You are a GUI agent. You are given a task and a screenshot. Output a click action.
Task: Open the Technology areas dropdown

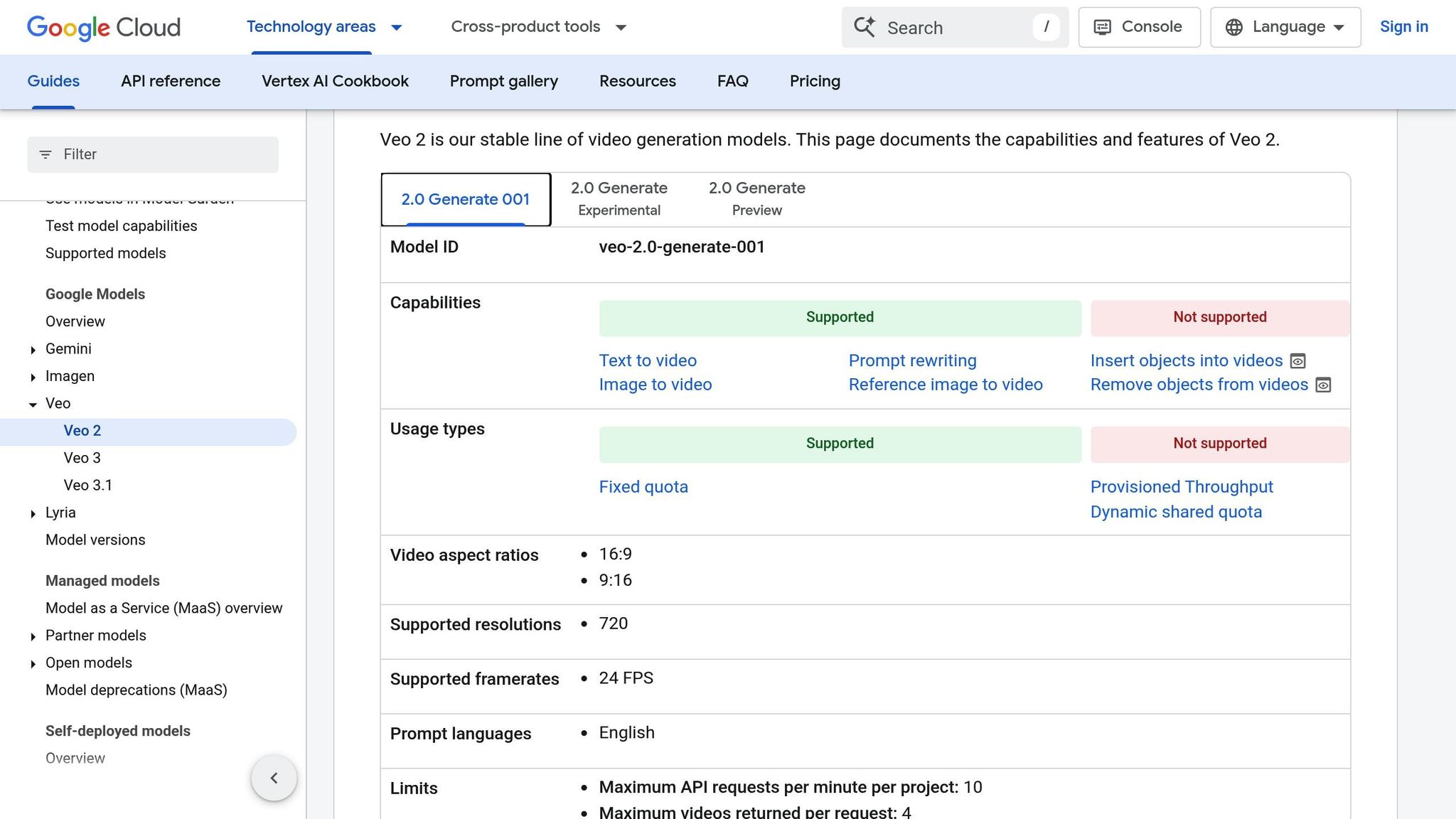[324, 27]
